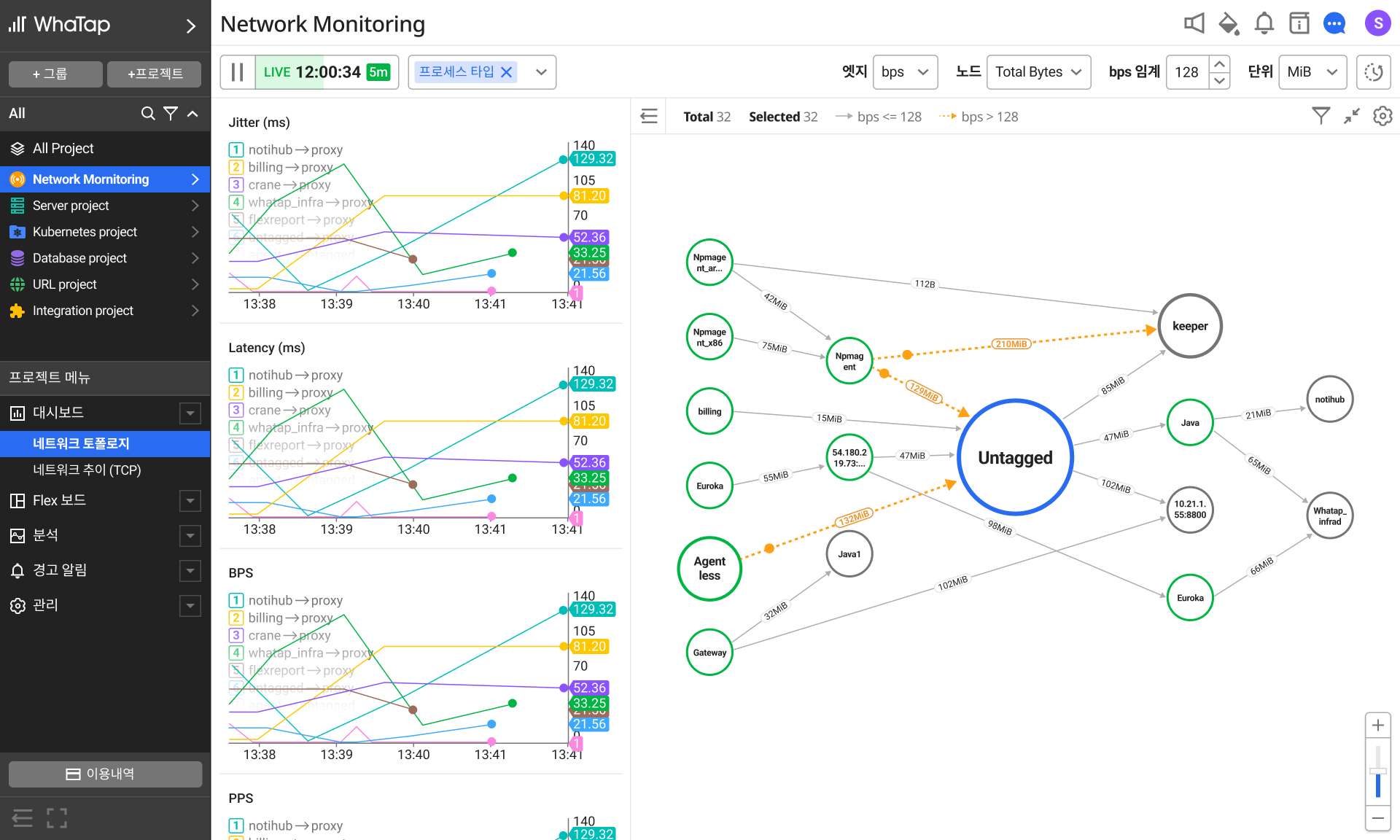This screenshot has width=1400, height=840.
Task: Click the megaphone announcement icon
Action: [1194, 23]
